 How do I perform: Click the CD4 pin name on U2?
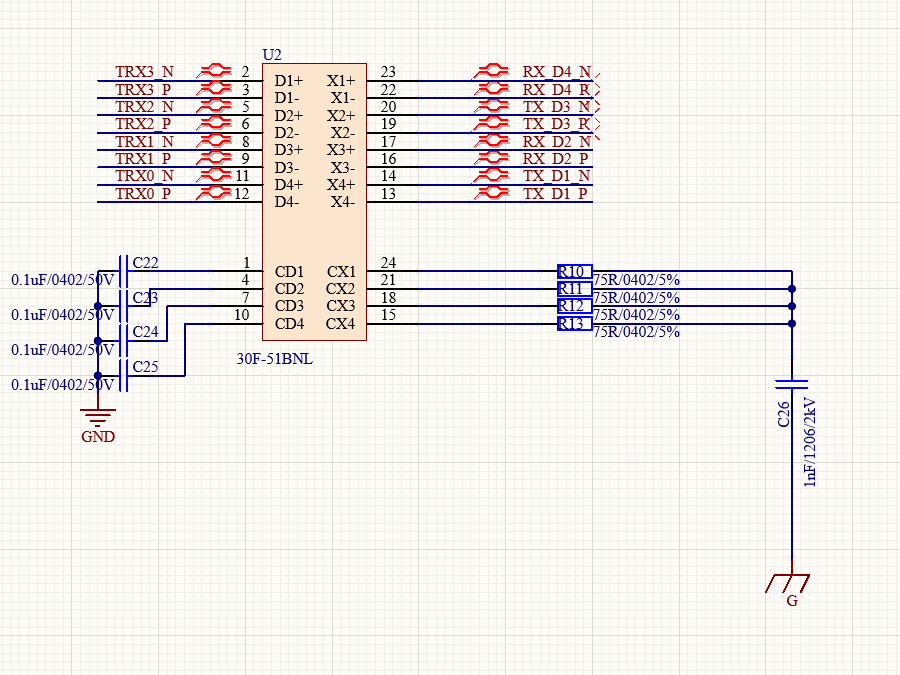pyautogui.click(x=289, y=324)
